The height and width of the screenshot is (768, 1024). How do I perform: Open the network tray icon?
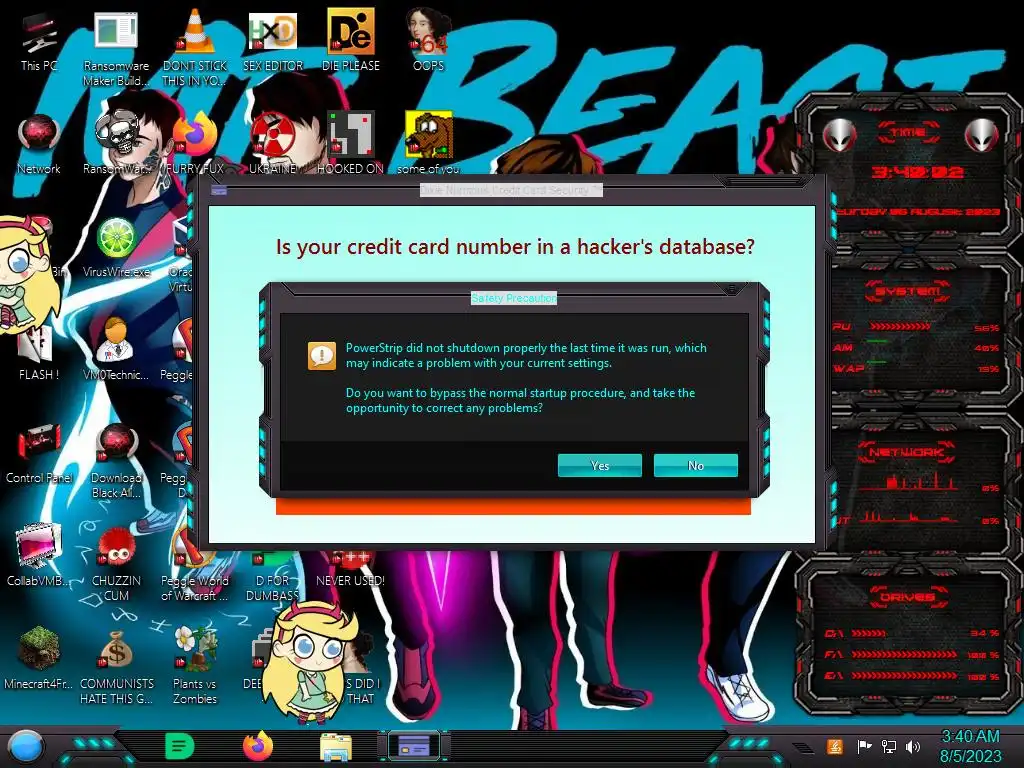(x=889, y=746)
